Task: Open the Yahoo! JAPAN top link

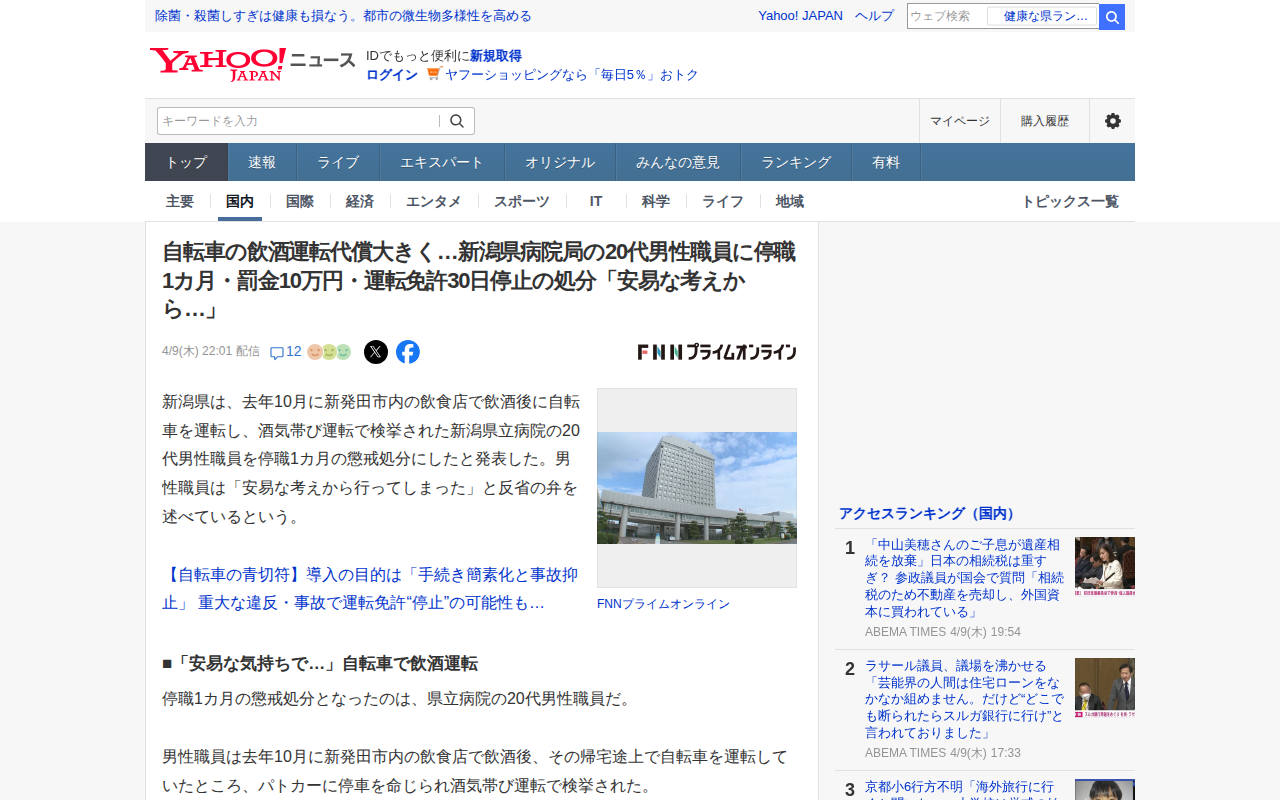Action: tap(800, 16)
